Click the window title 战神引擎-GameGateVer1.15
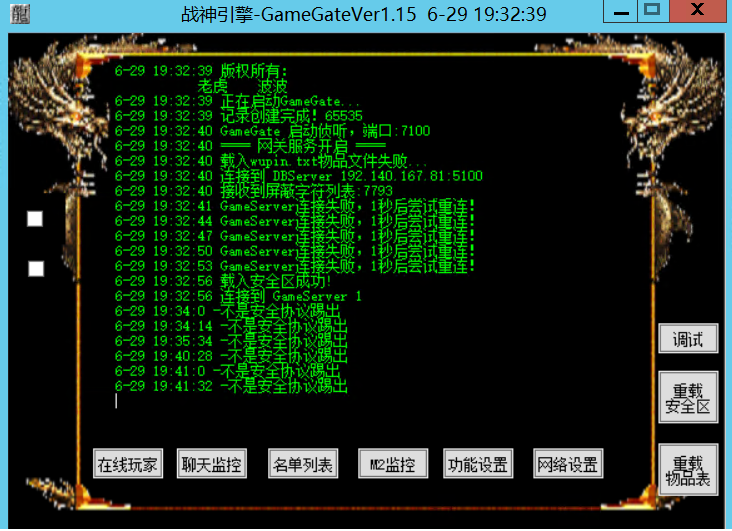This screenshot has height=531, width=732. 299,14
